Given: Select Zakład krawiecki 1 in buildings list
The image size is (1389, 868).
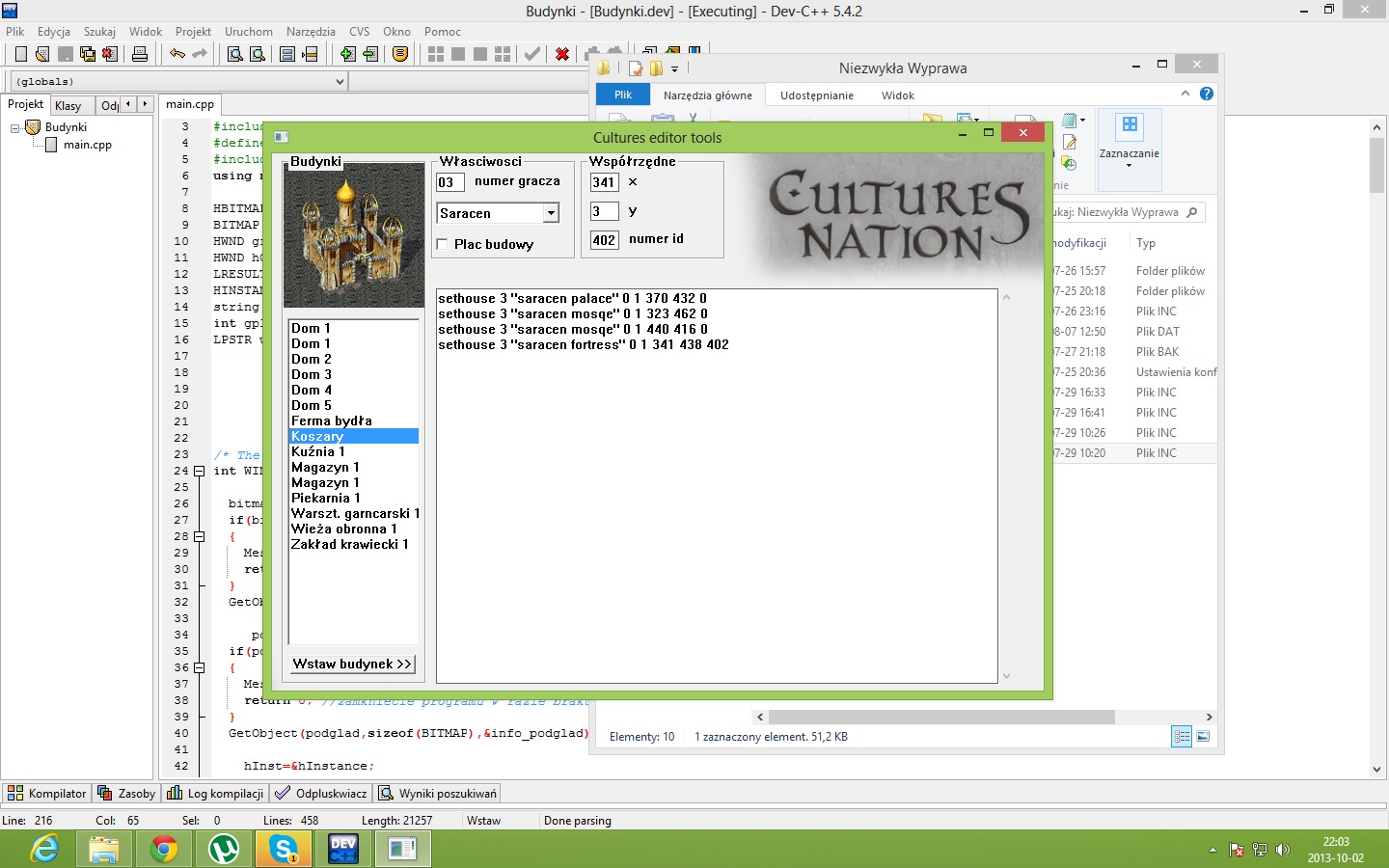Looking at the screenshot, I should pos(353,544).
